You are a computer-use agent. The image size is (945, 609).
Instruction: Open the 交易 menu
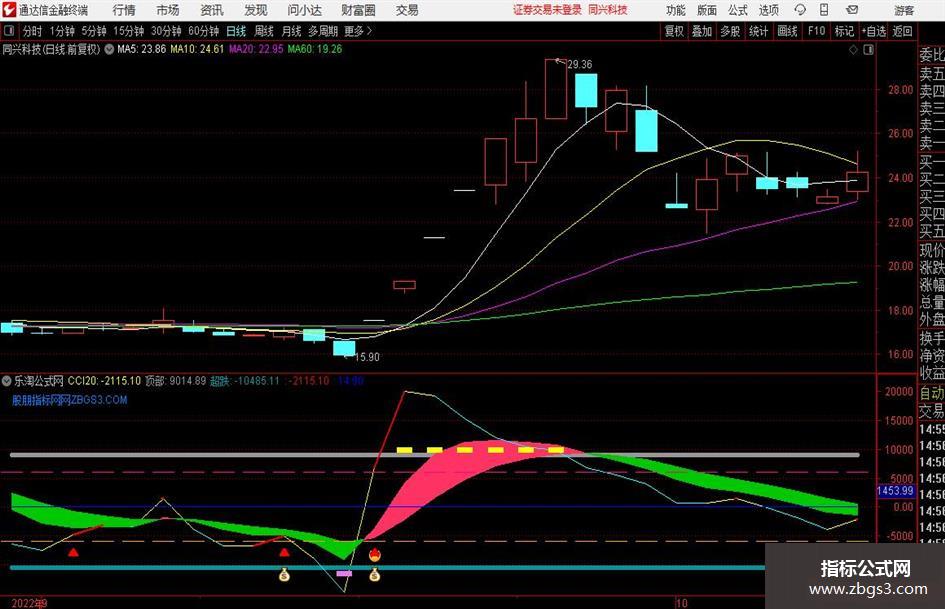(x=407, y=10)
